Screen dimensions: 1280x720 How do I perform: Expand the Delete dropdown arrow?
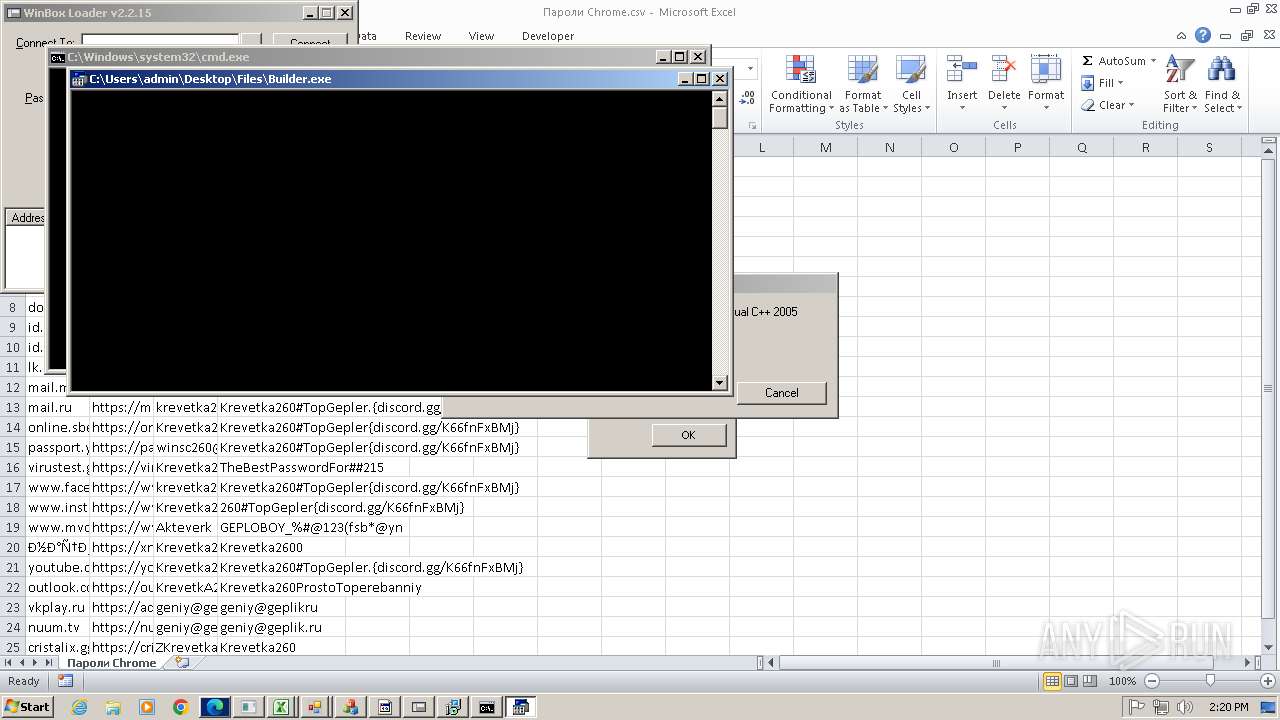pyautogui.click(x=1004, y=108)
